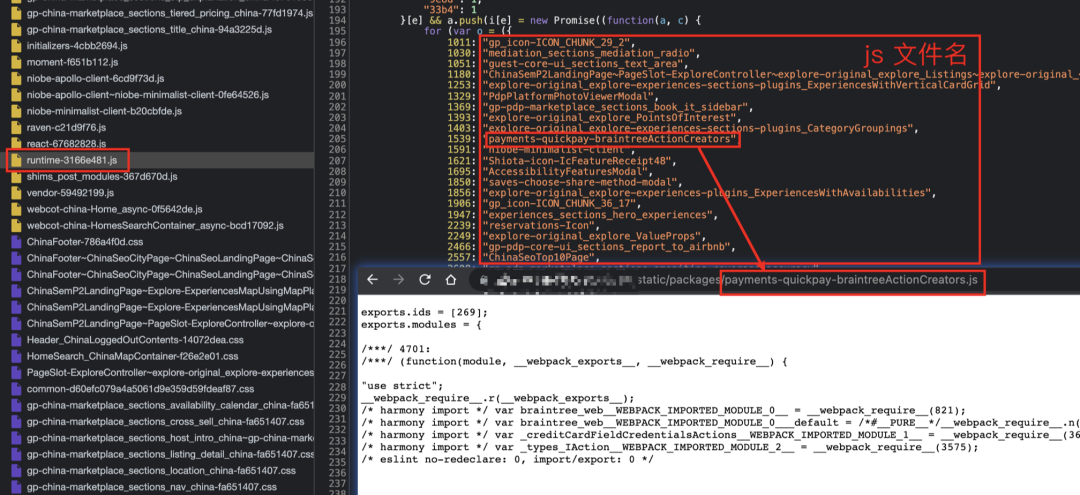Click the payments-quickpay-braintreeActionCreators.js text in the URL
Screen dimensions: 1080x495
click(x=851, y=280)
